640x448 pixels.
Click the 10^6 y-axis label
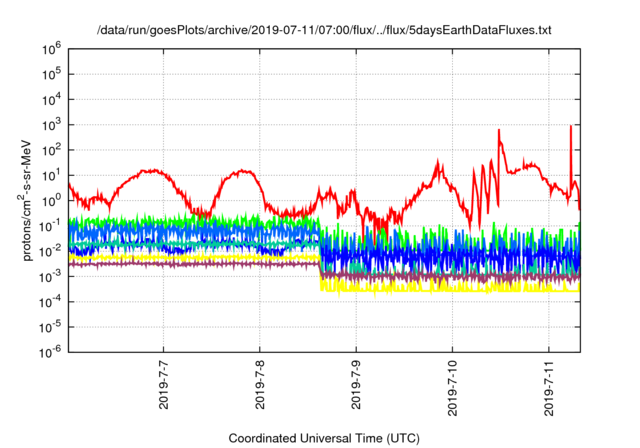(x=51, y=50)
